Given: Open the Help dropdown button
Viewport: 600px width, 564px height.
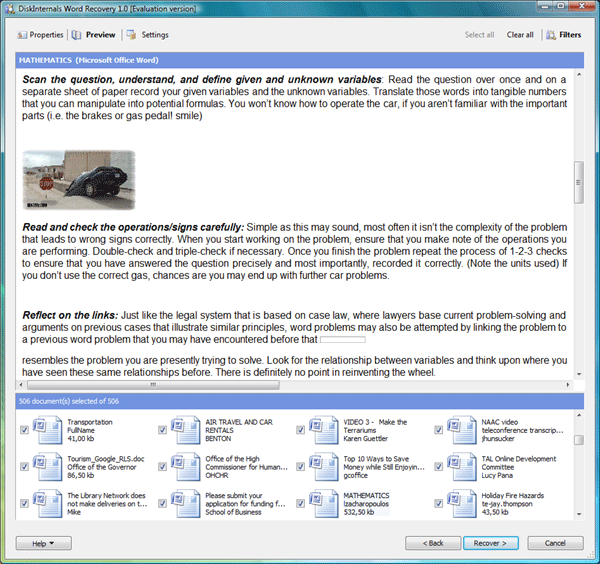Looking at the screenshot, I should [43, 543].
